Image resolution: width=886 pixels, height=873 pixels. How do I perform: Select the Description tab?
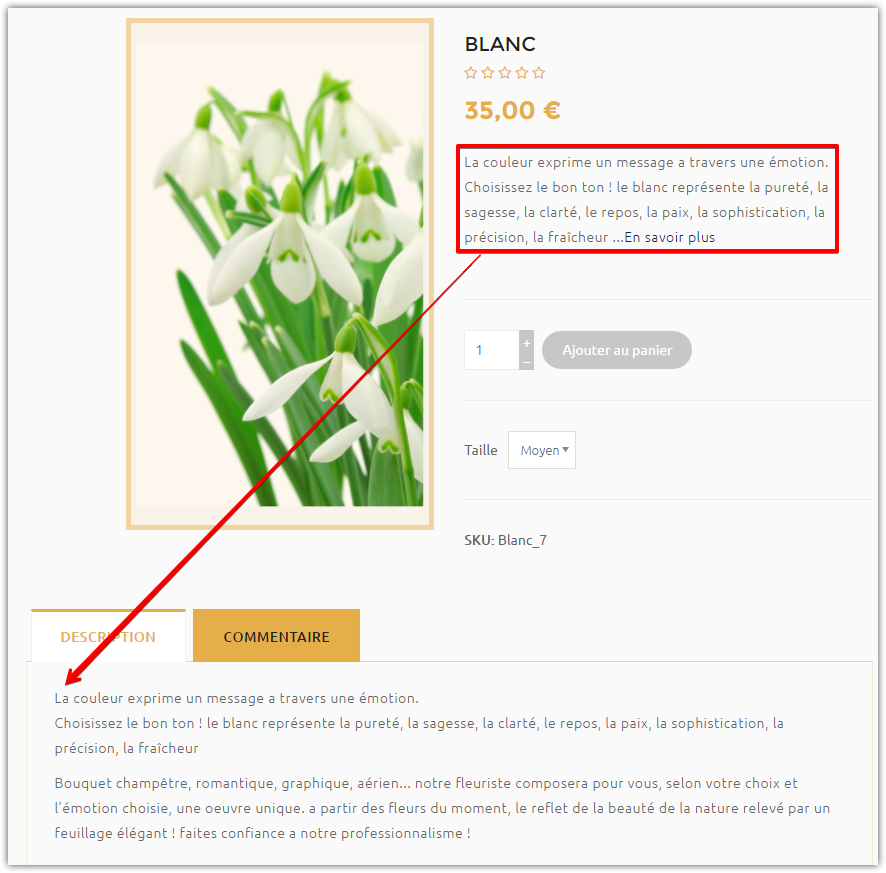pos(108,636)
